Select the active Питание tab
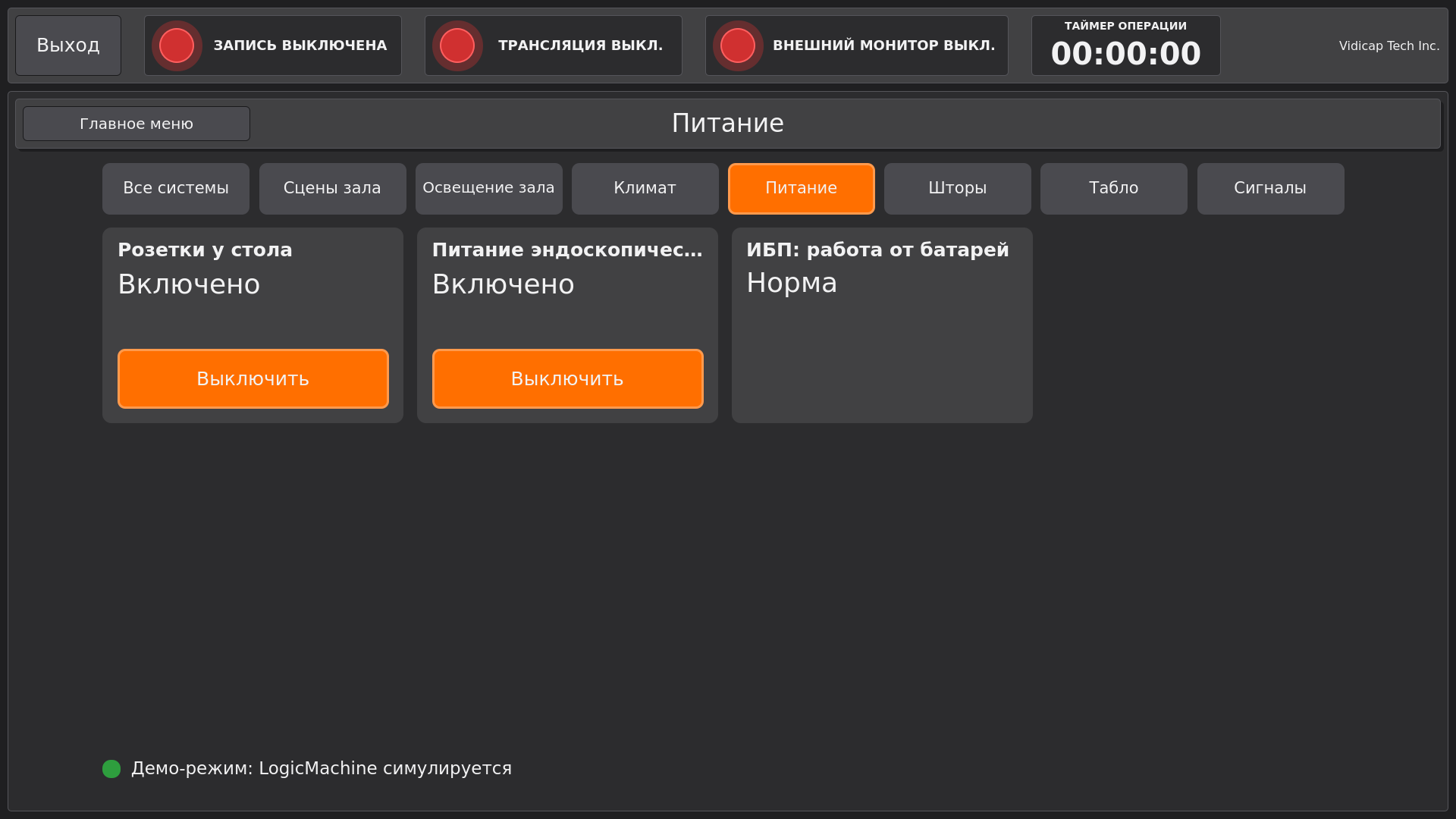The image size is (1456, 819). coord(802,188)
